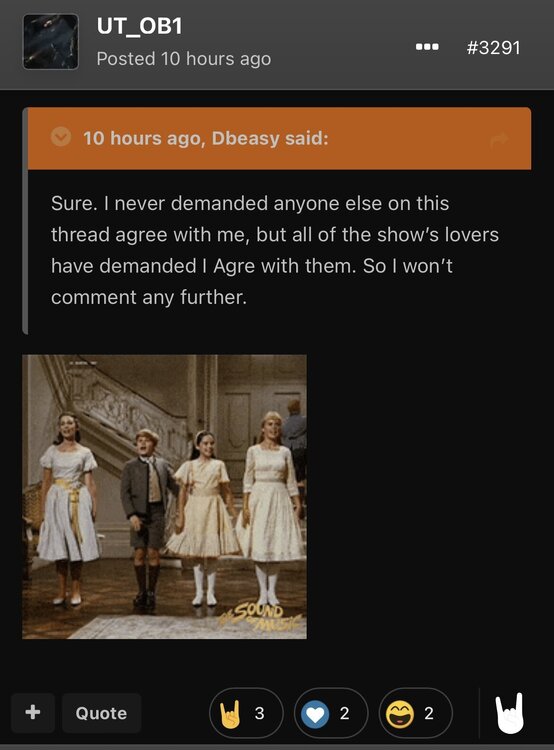Viewport: 554px width, 750px height.
Task: Click the laughing face reaction icon
Action: click(400, 714)
